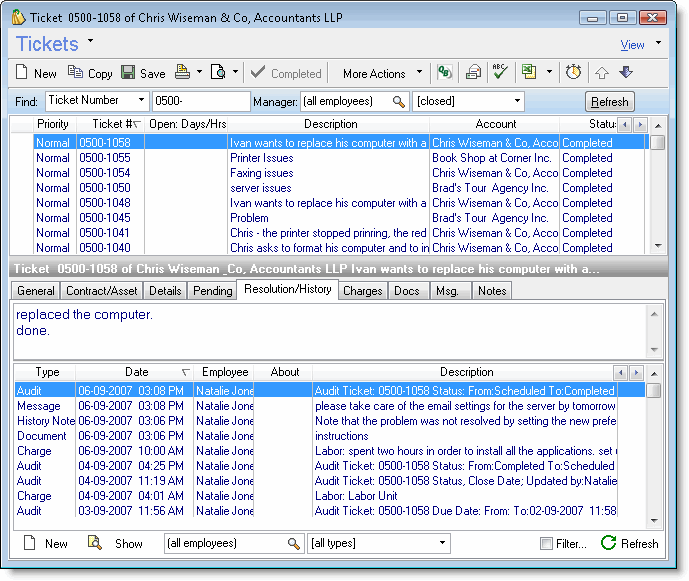Go to next ticket with down arrow
Viewport: 689px width, 581px height.
(626, 73)
